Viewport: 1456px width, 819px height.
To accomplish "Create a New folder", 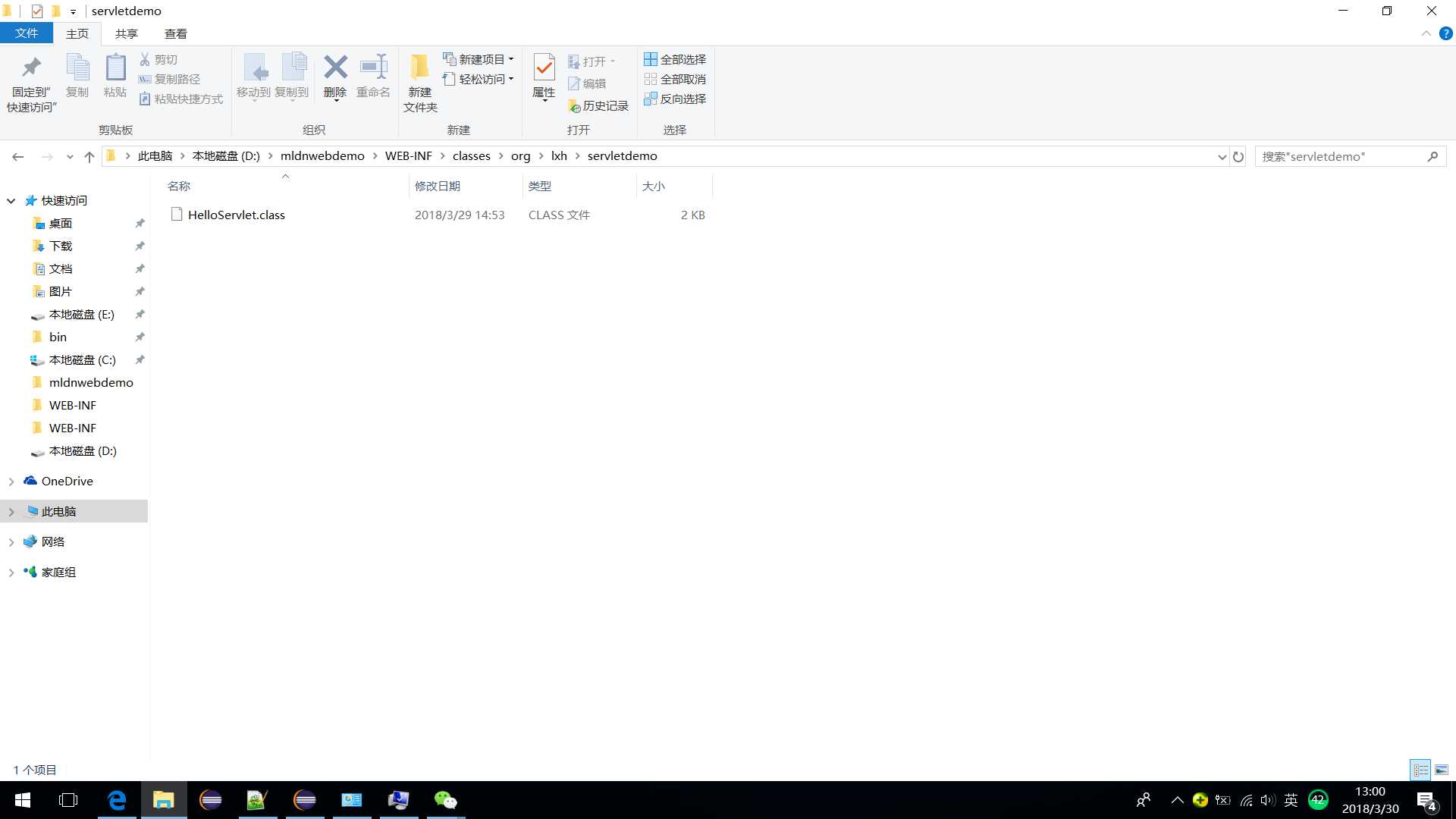I will tap(420, 83).
